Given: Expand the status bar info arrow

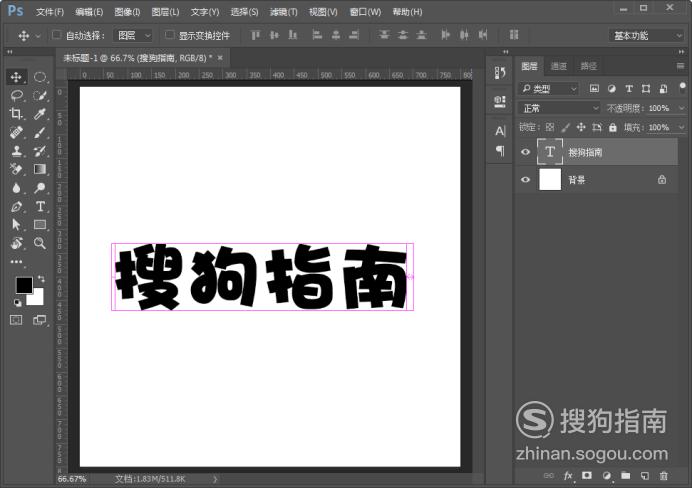Looking at the screenshot, I should tap(215, 479).
